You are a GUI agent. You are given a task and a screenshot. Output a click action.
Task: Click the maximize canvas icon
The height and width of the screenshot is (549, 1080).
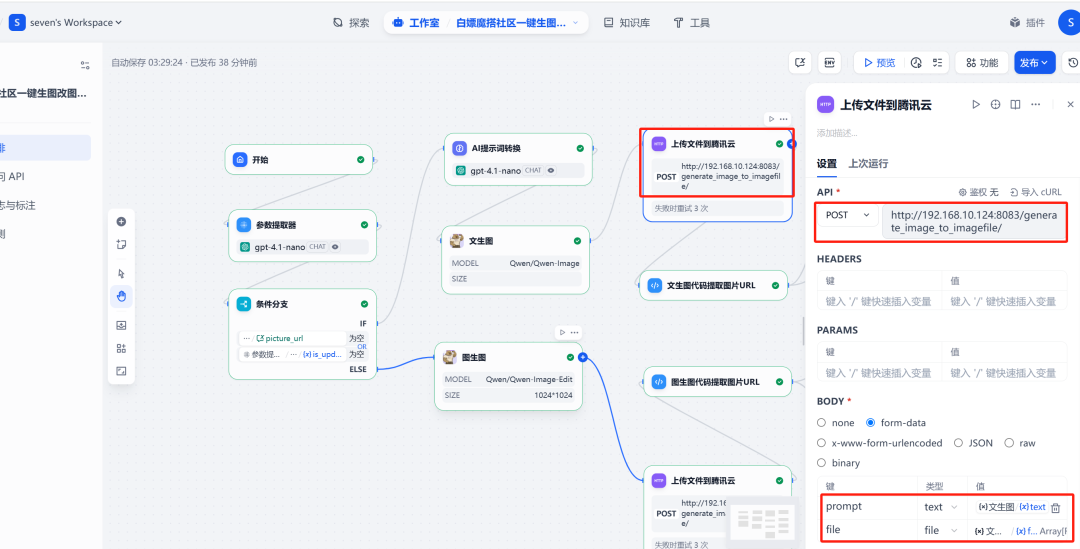(x=121, y=371)
